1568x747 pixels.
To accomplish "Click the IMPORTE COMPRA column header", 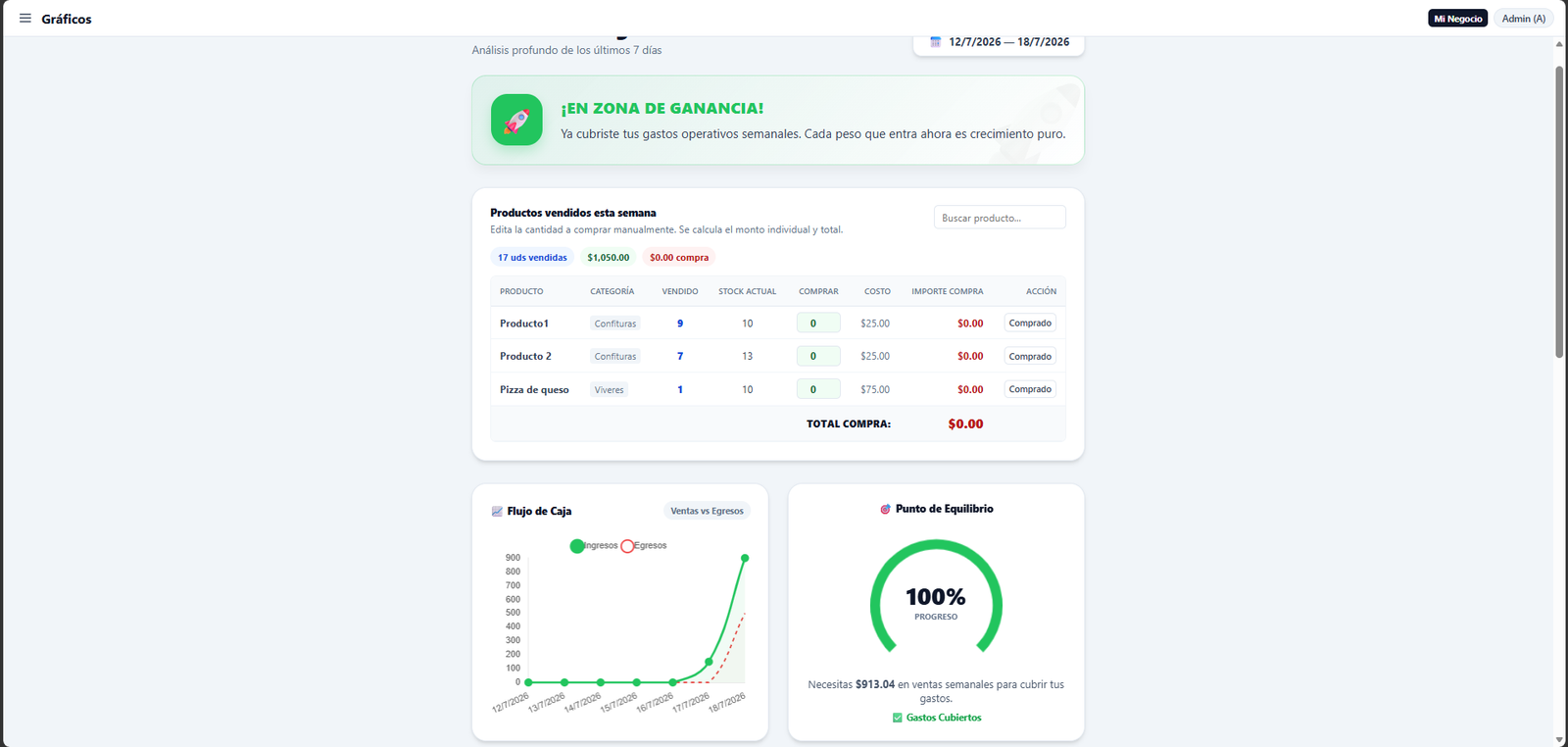I will click(x=948, y=291).
